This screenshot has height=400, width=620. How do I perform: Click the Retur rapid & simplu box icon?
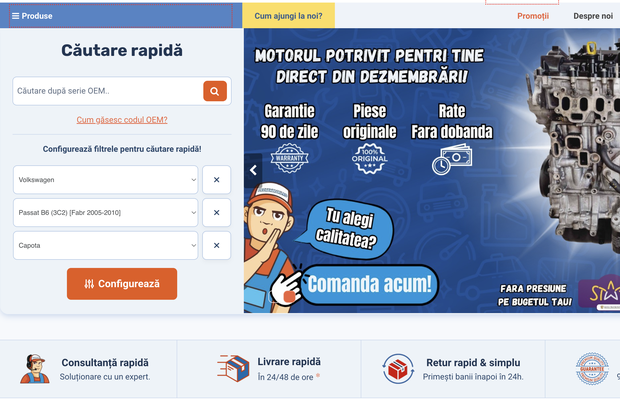point(398,369)
